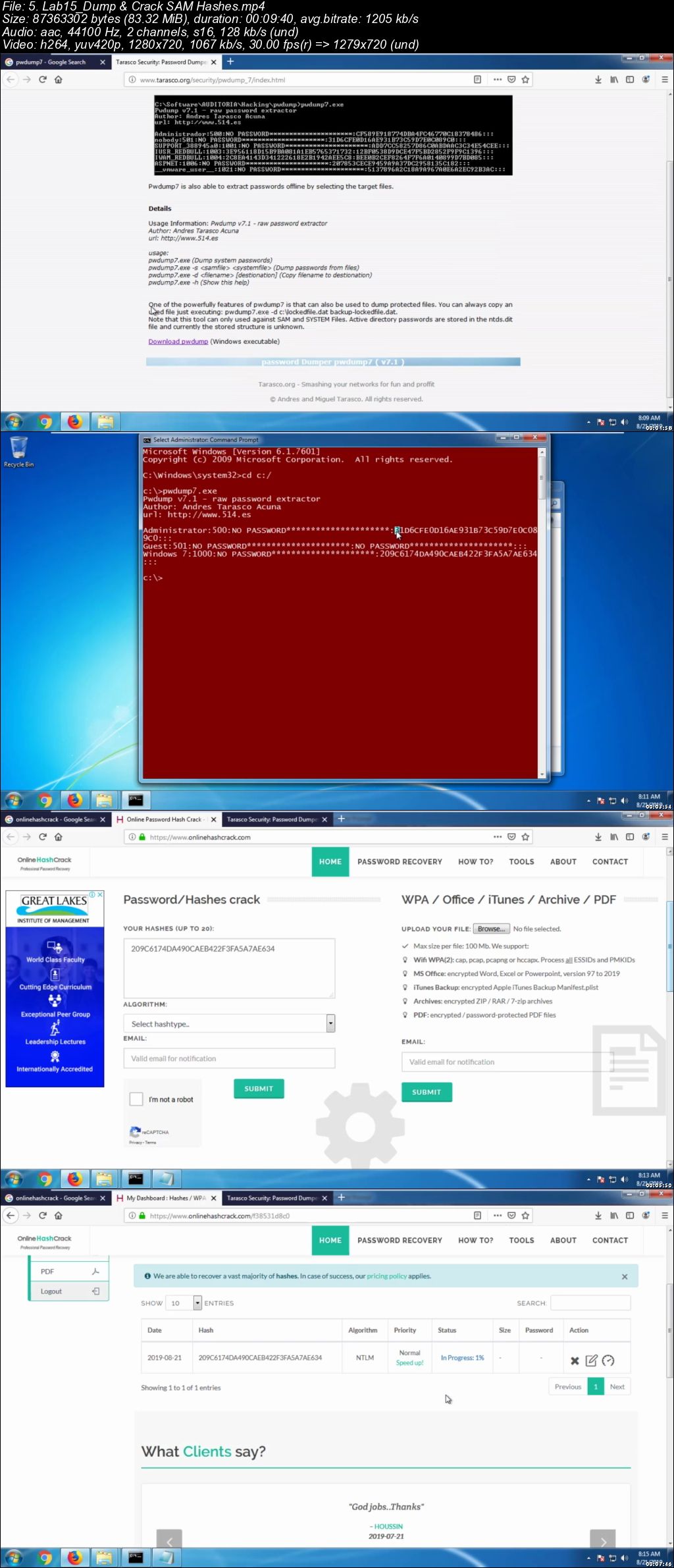Sort the hashes table by the Date column

pos(167,1330)
